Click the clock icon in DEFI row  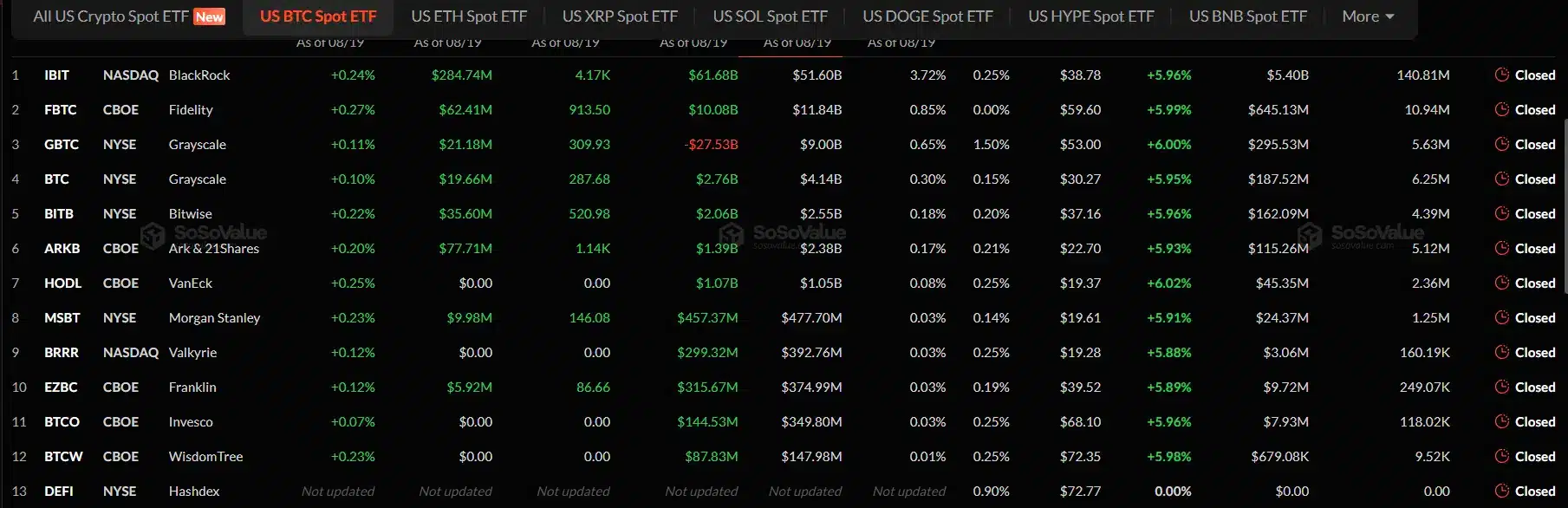pyautogui.click(x=1502, y=492)
